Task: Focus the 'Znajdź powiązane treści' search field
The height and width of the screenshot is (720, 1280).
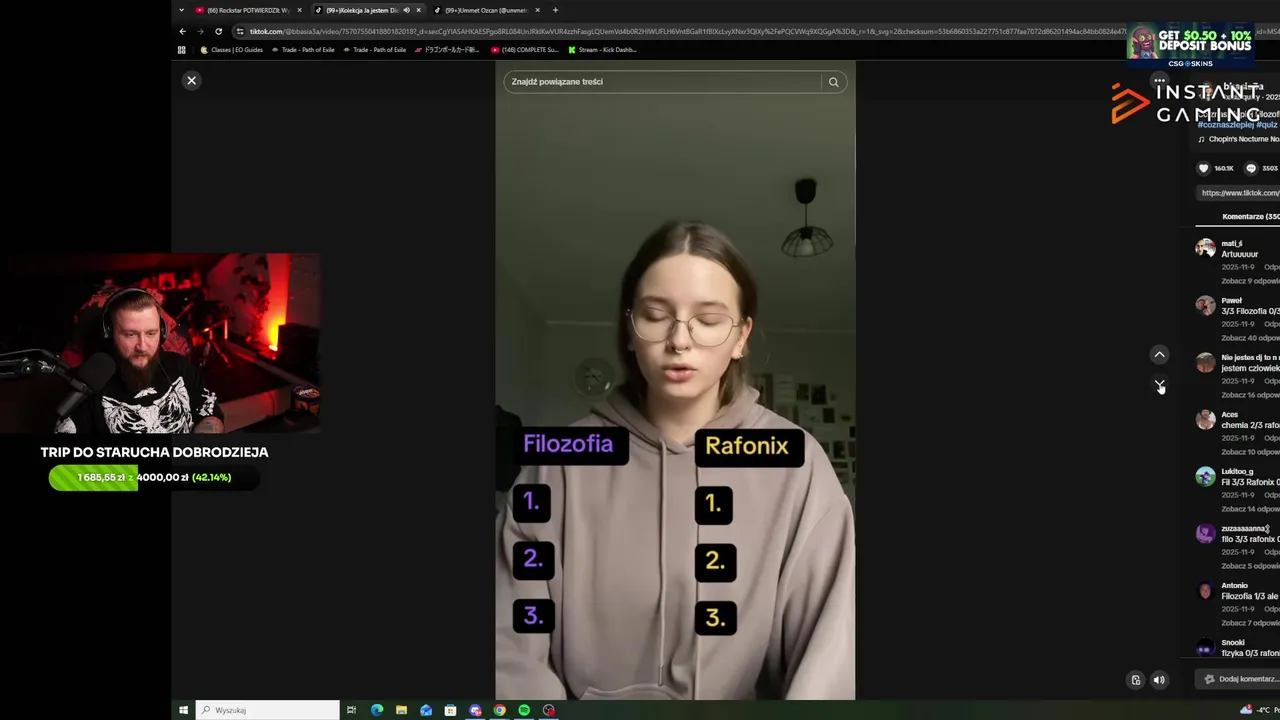Action: point(661,82)
